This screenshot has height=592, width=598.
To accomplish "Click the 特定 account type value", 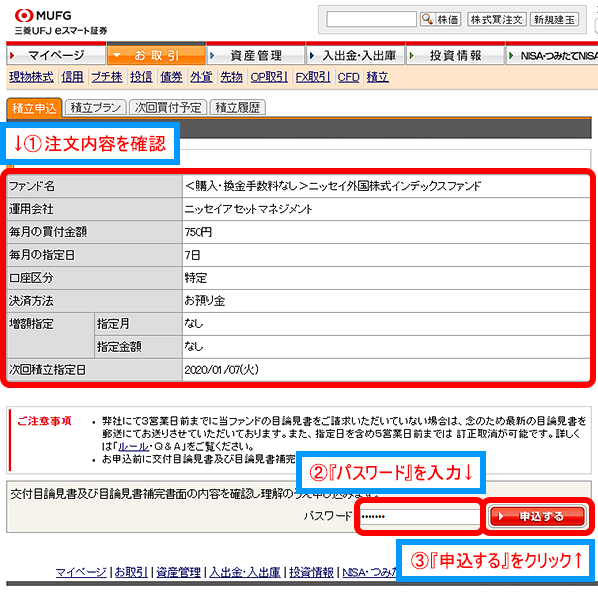I will 196,278.
